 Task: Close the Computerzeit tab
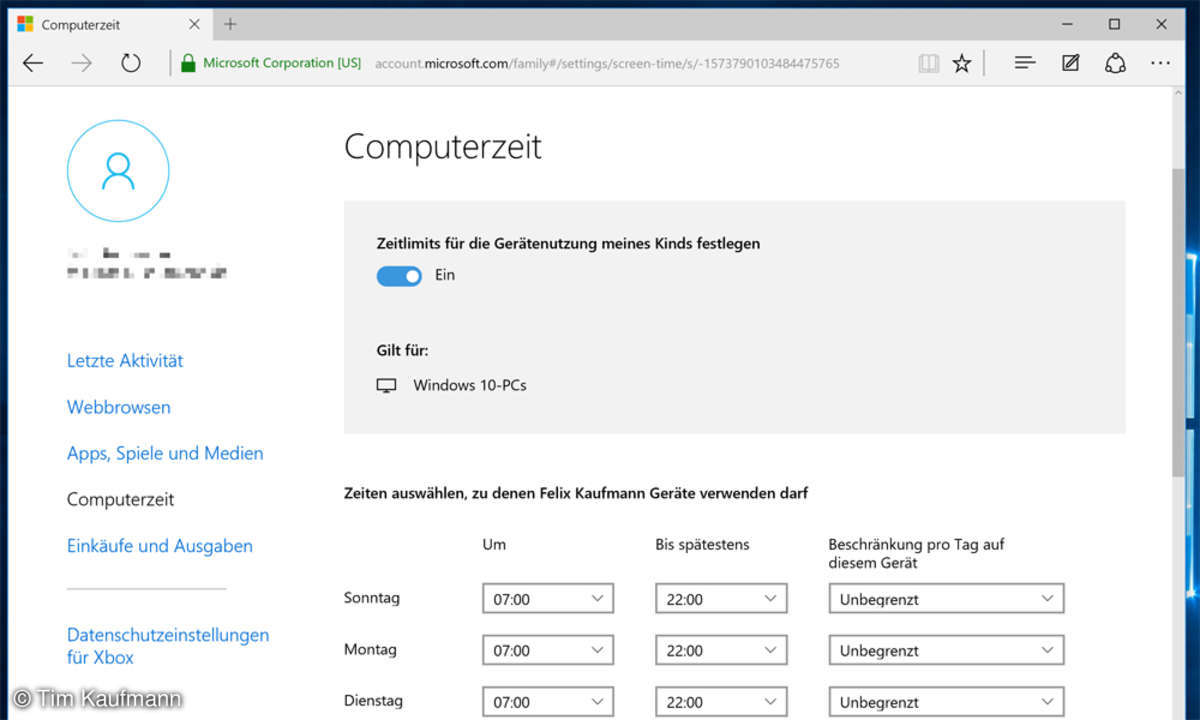tap(194, 24)
